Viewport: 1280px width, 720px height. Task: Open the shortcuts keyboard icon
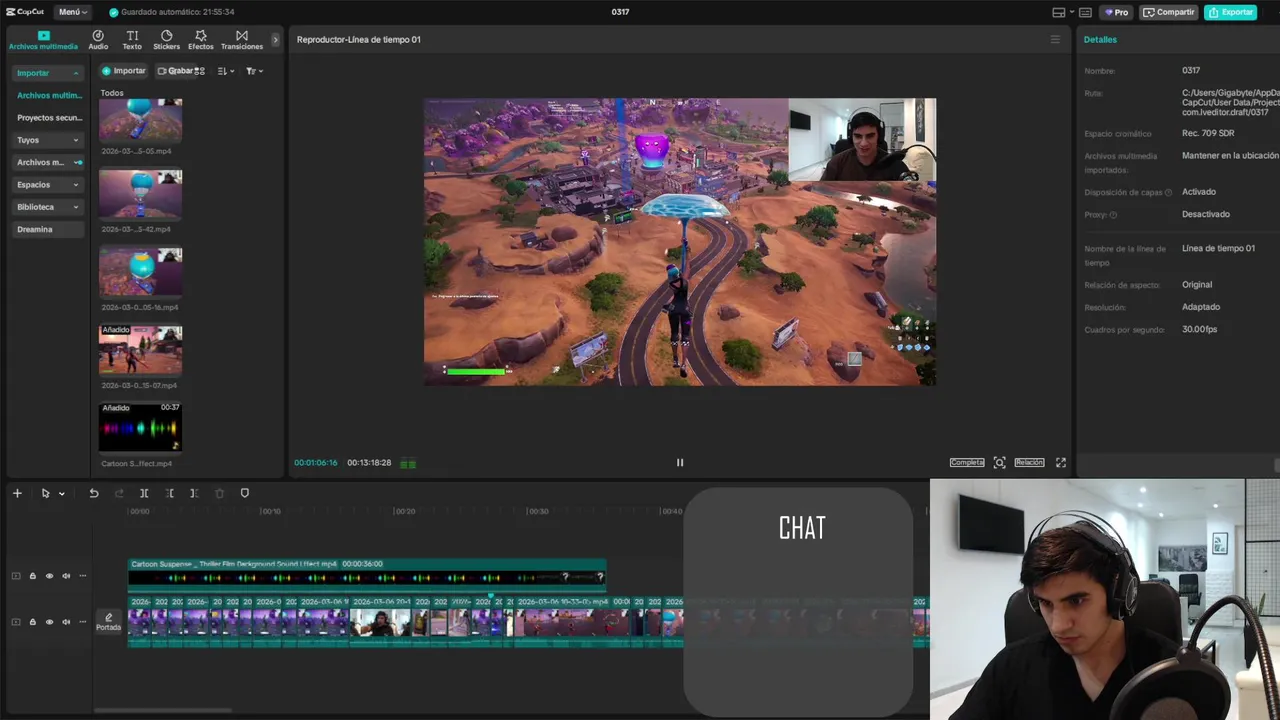tap(1086, 12)
